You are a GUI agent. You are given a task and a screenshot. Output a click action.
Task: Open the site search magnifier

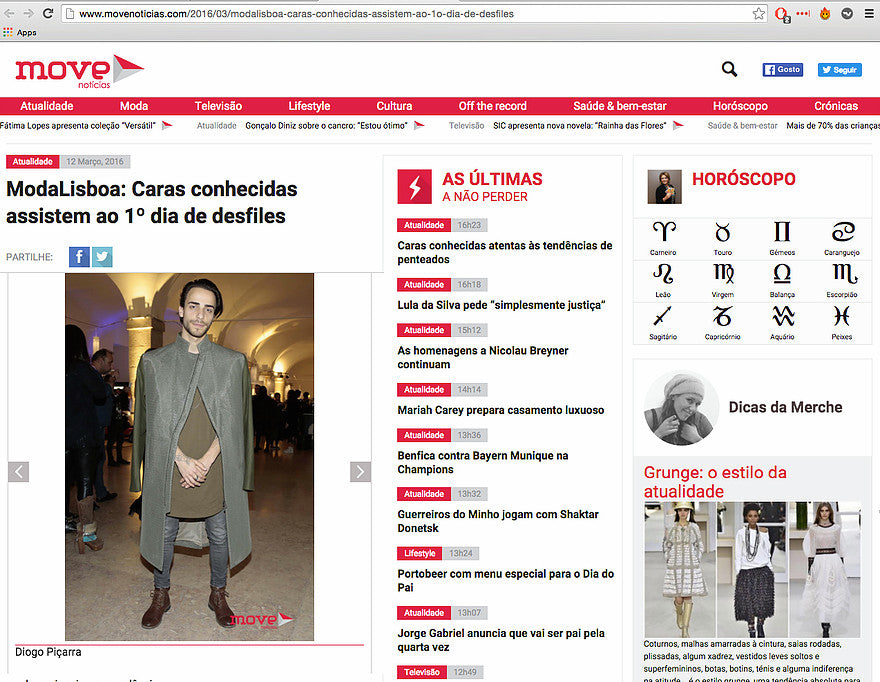click(x=729, y=69)
